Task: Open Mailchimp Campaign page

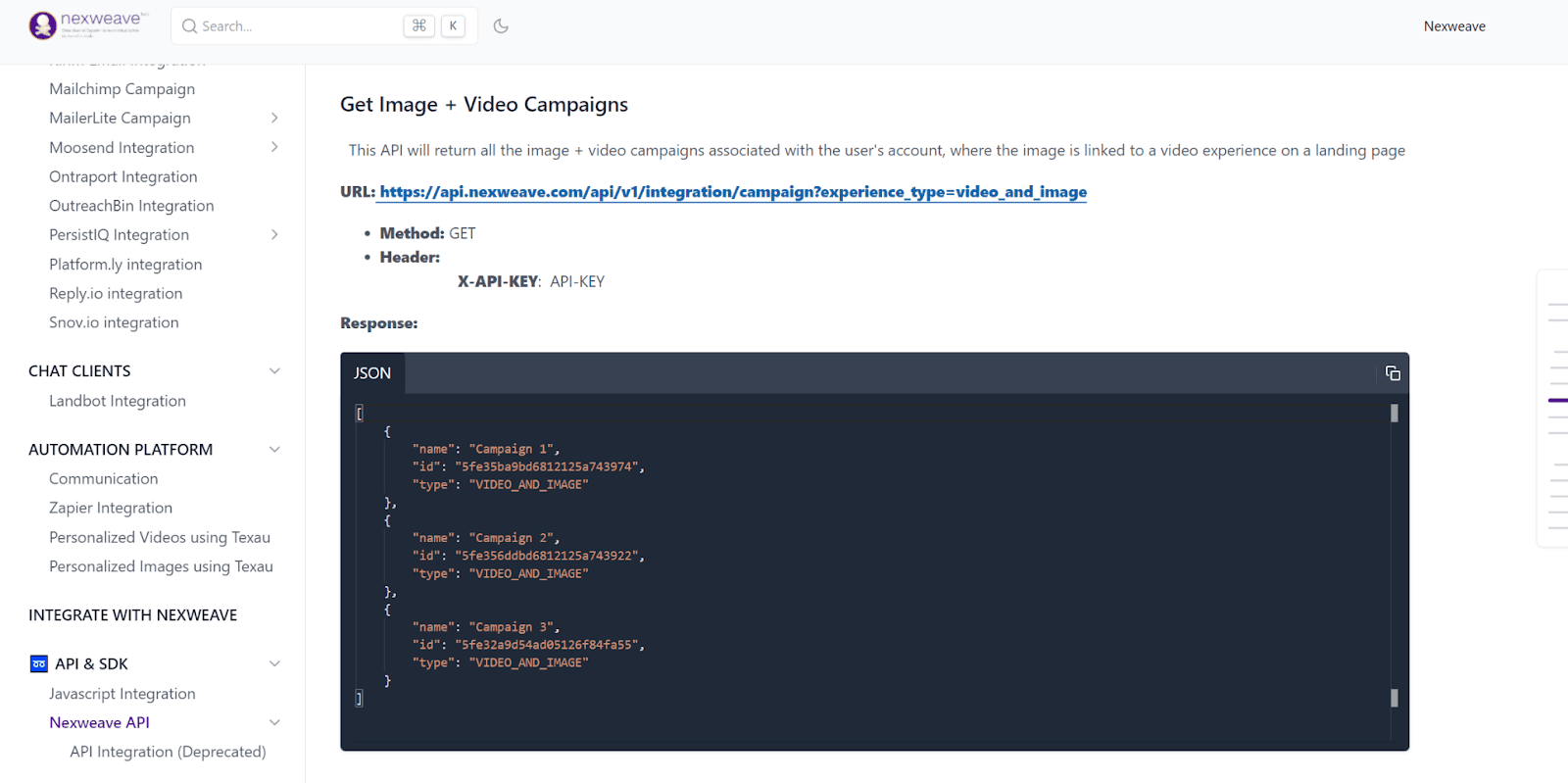Action: point(122,88)
